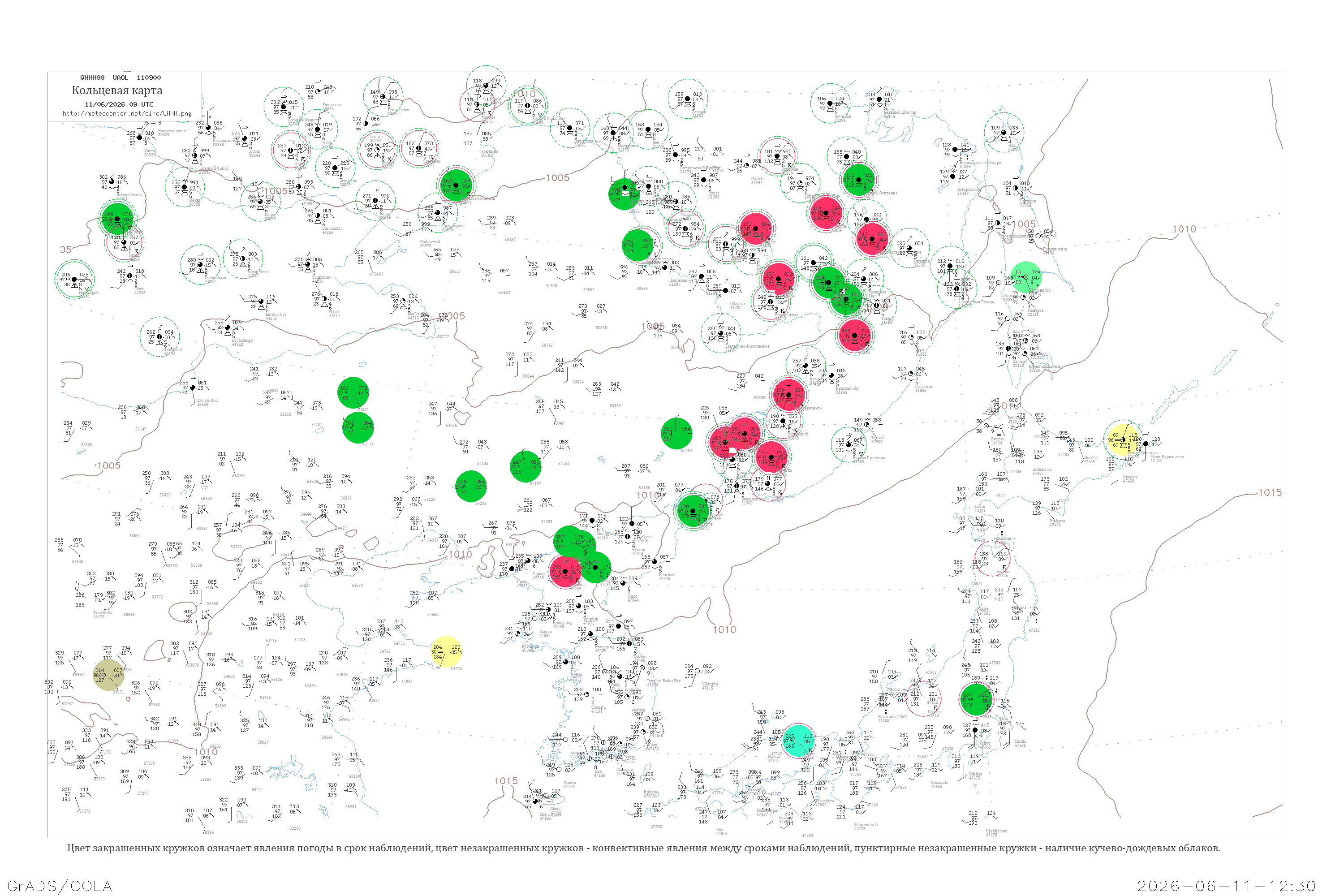Viewport: 1344px width, 896px height.
Task: Click the "GrADS/COLA" credit text
Action: point(60,886)
